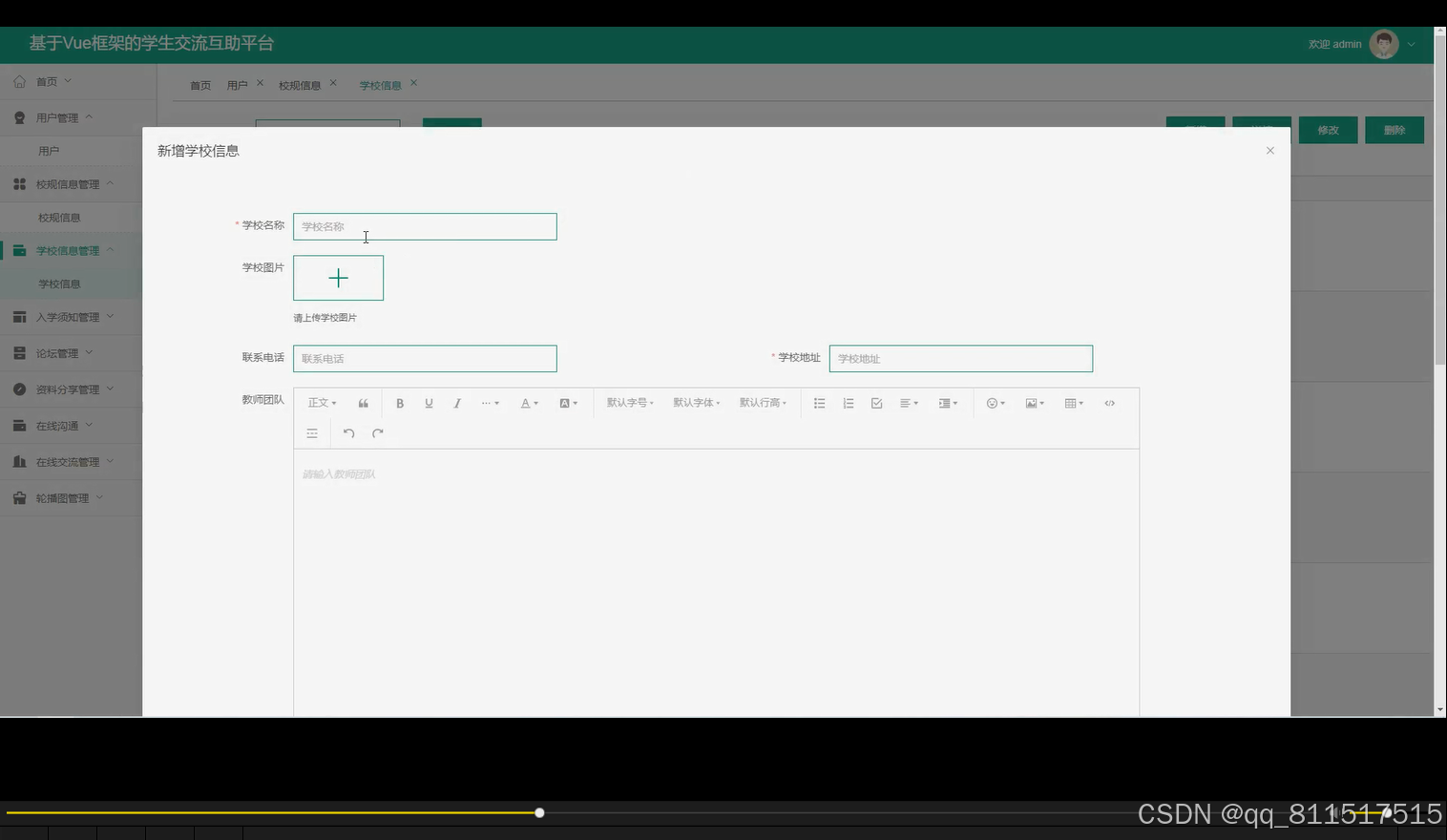Collapse the 用户管理 sidebar group
Viewport: 1447px width, 840px height.
(89, 116)
